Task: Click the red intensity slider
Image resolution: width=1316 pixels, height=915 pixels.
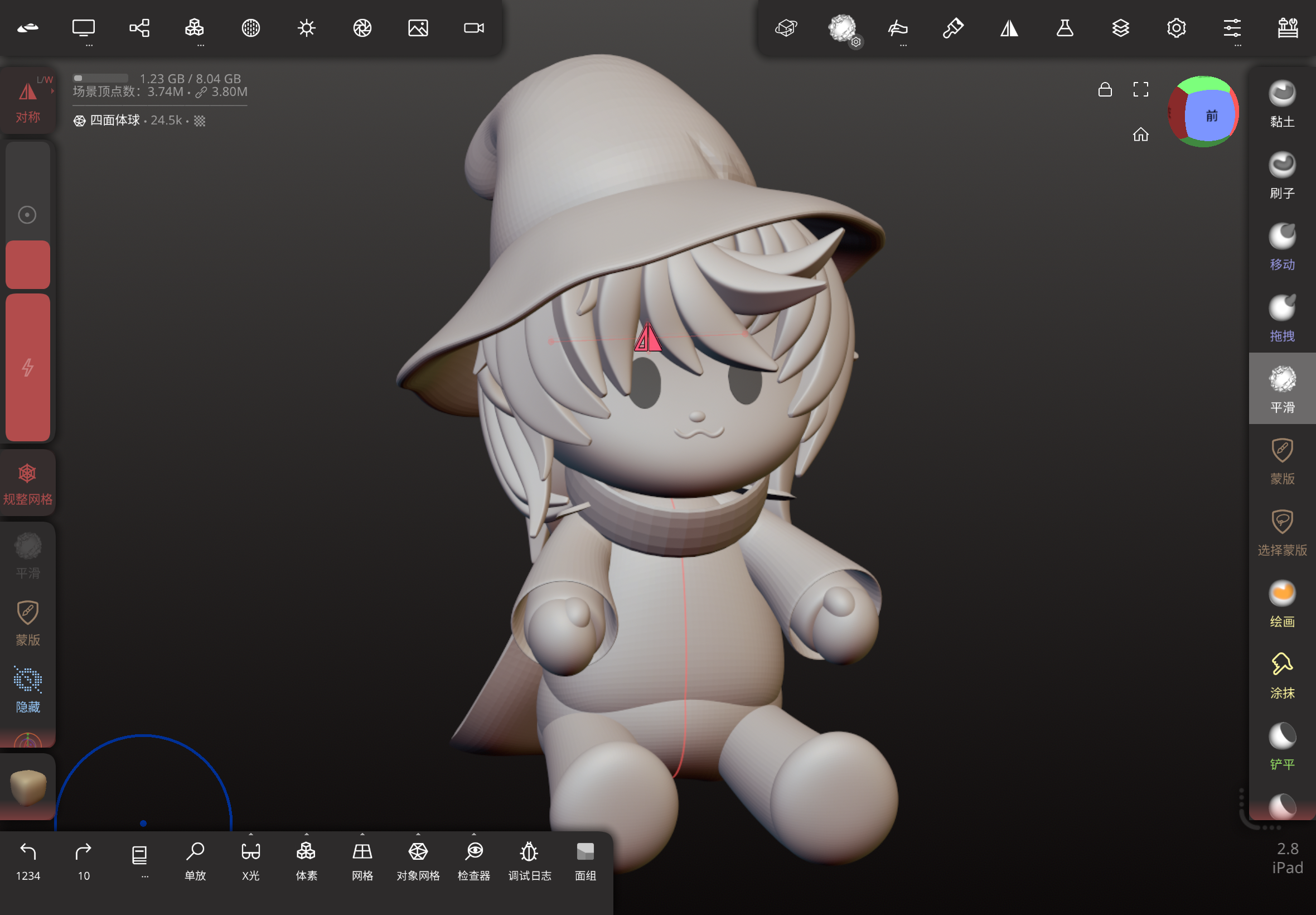Action: coord(27,367)
